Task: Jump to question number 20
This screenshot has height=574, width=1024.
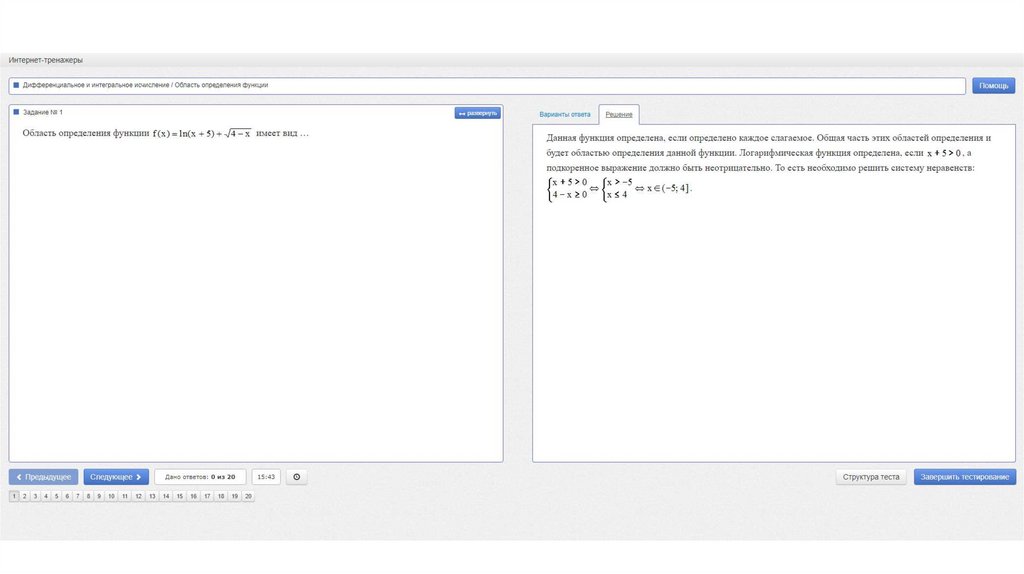Action: point(248,496)
